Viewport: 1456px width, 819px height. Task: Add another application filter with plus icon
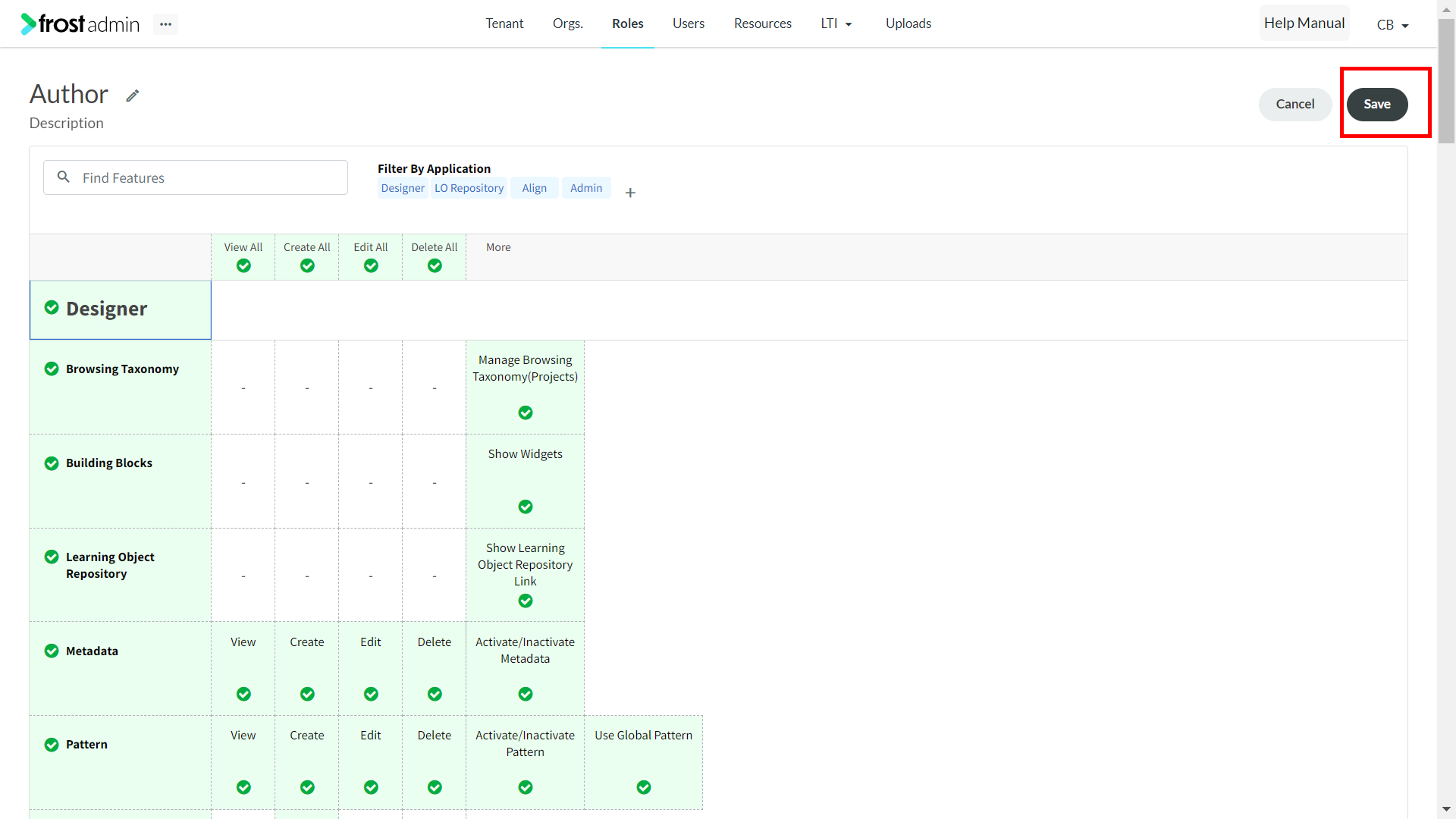[x=630, y=193]
